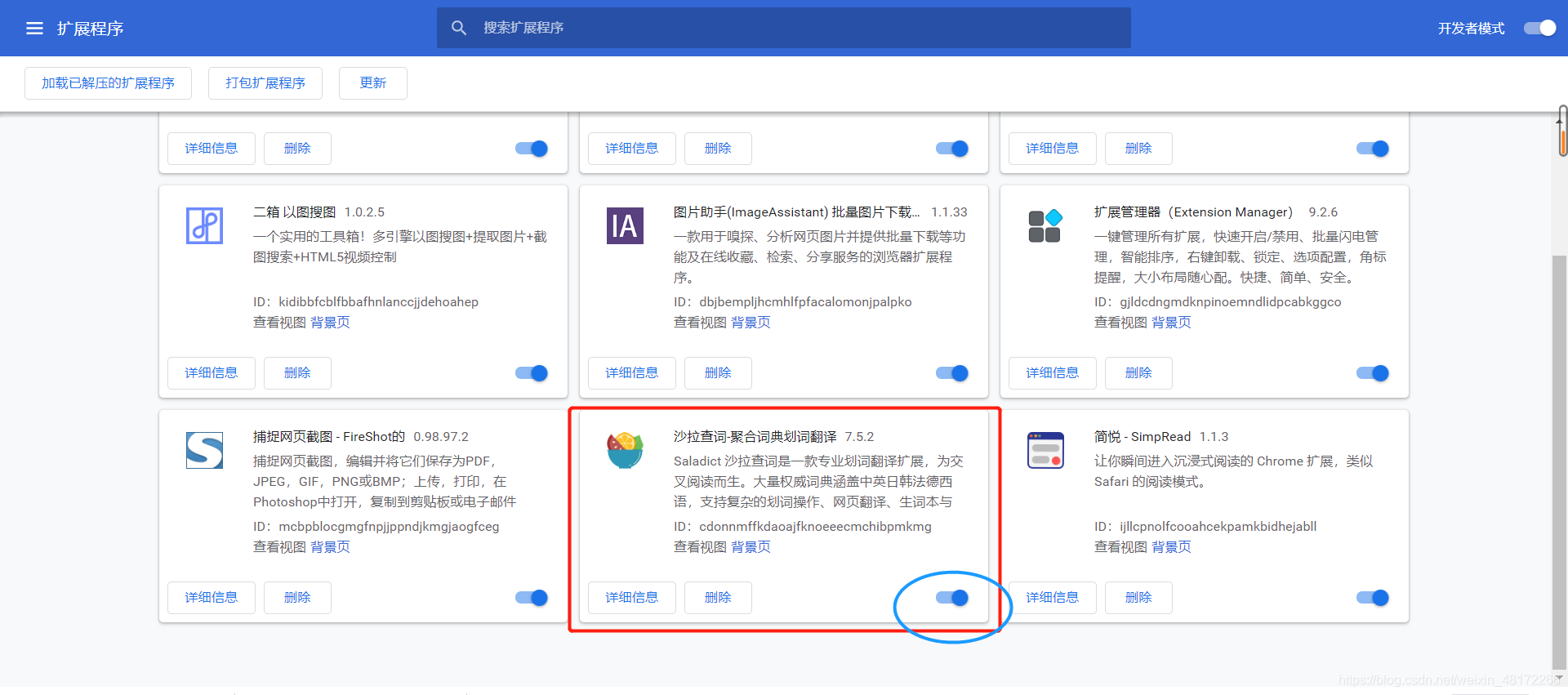The image size is (1568, 695).
Task: Click 捕捉网页截图 - FireShot的 title
Action: coord(329,437)
